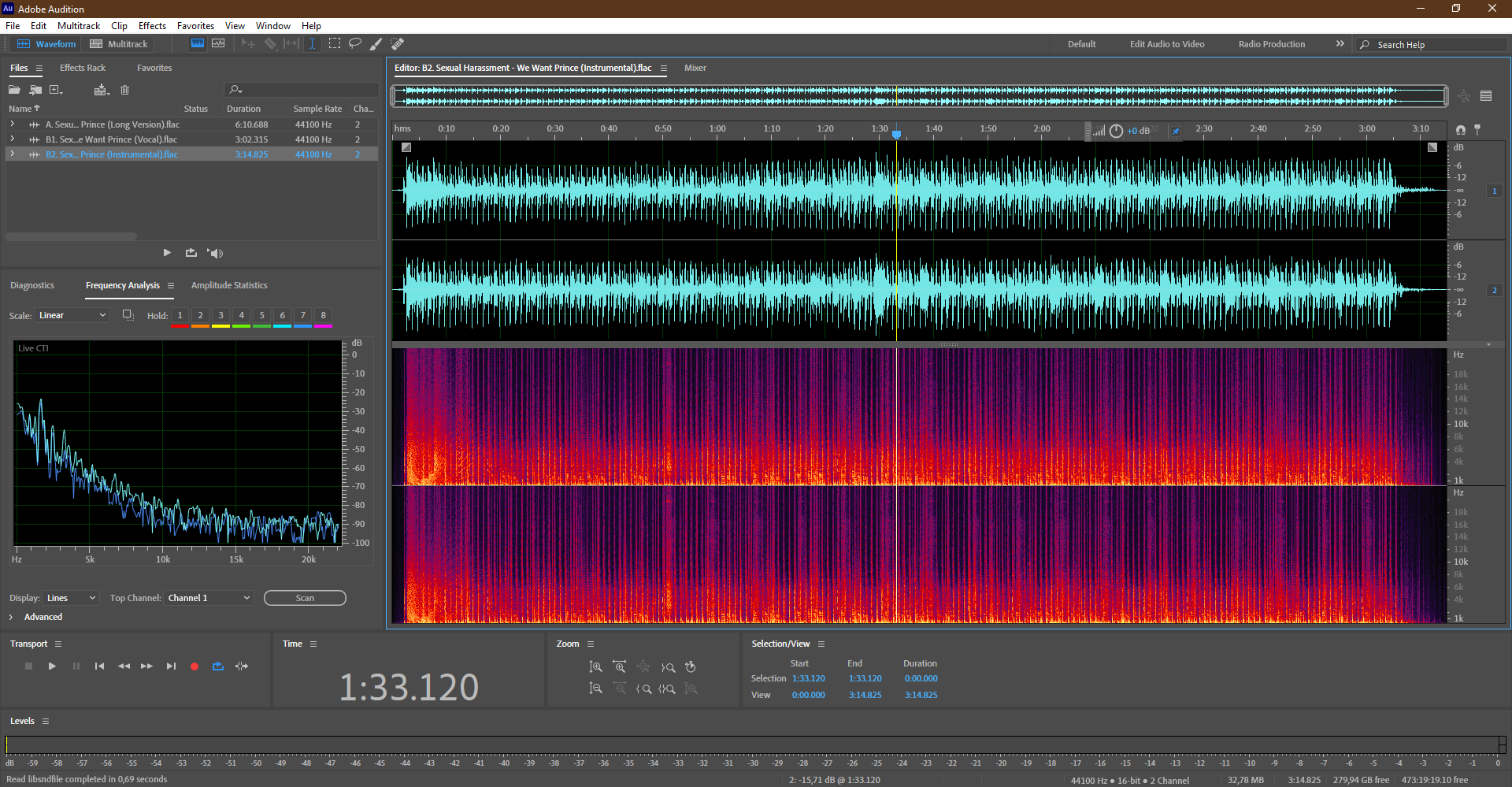Viewport: 1512px width, 787px height.
Task: Click the New File plus icon
Action: [56, 90]
